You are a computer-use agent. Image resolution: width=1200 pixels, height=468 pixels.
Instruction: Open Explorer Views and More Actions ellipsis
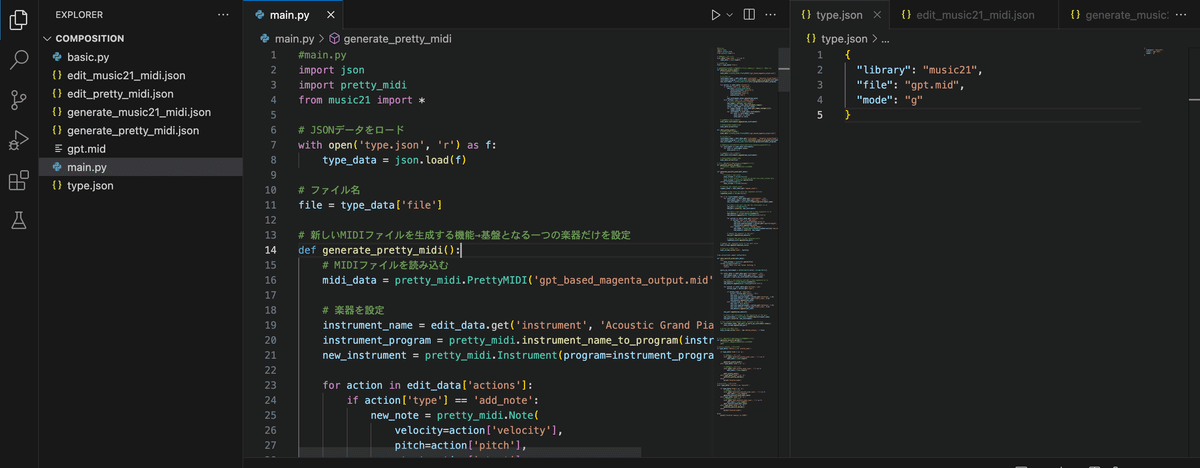[x=223, y=15]
